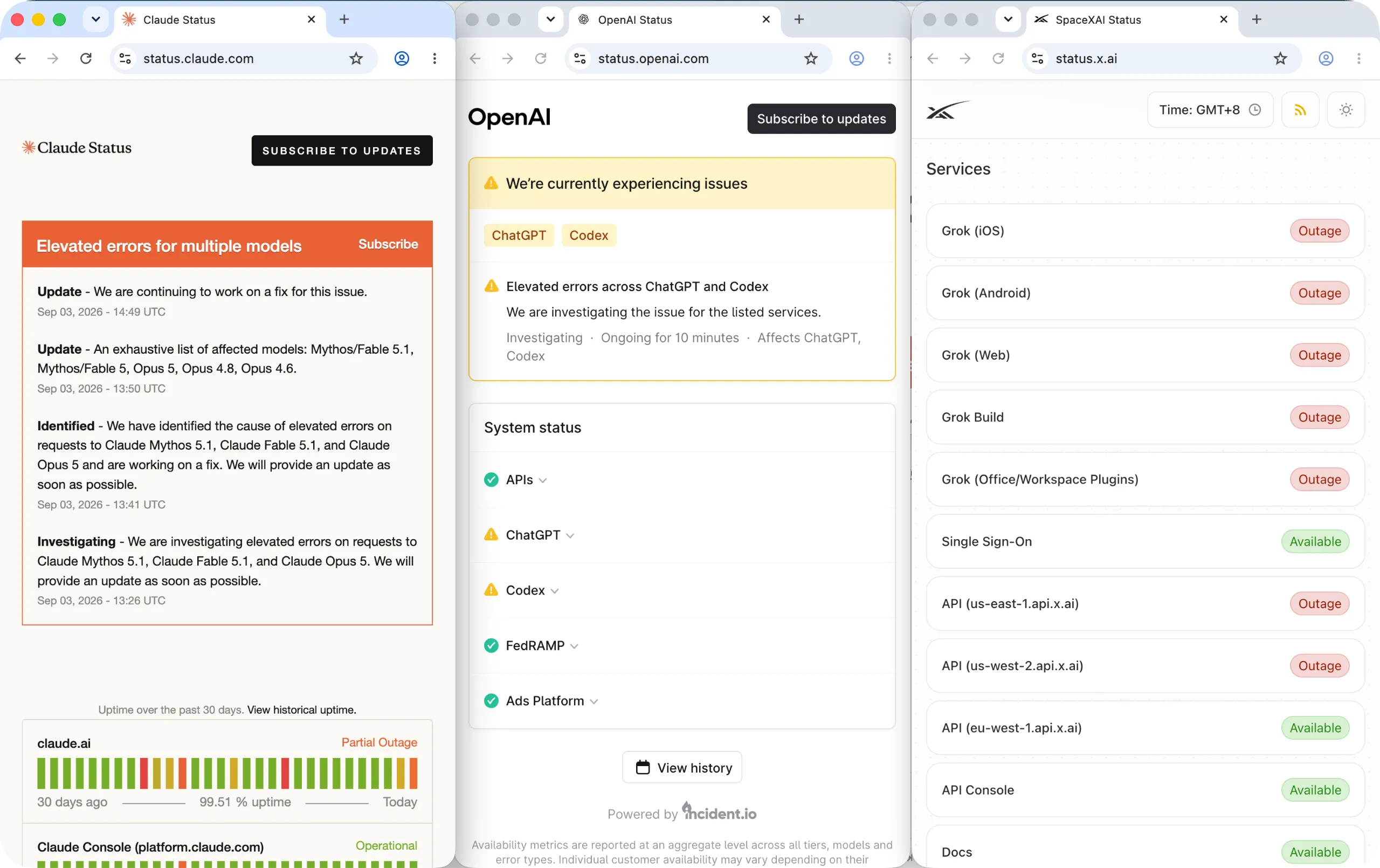Open profile icon in SpaceXAI Status window
Screen dimensions: 1380x868
[1326, 58]
